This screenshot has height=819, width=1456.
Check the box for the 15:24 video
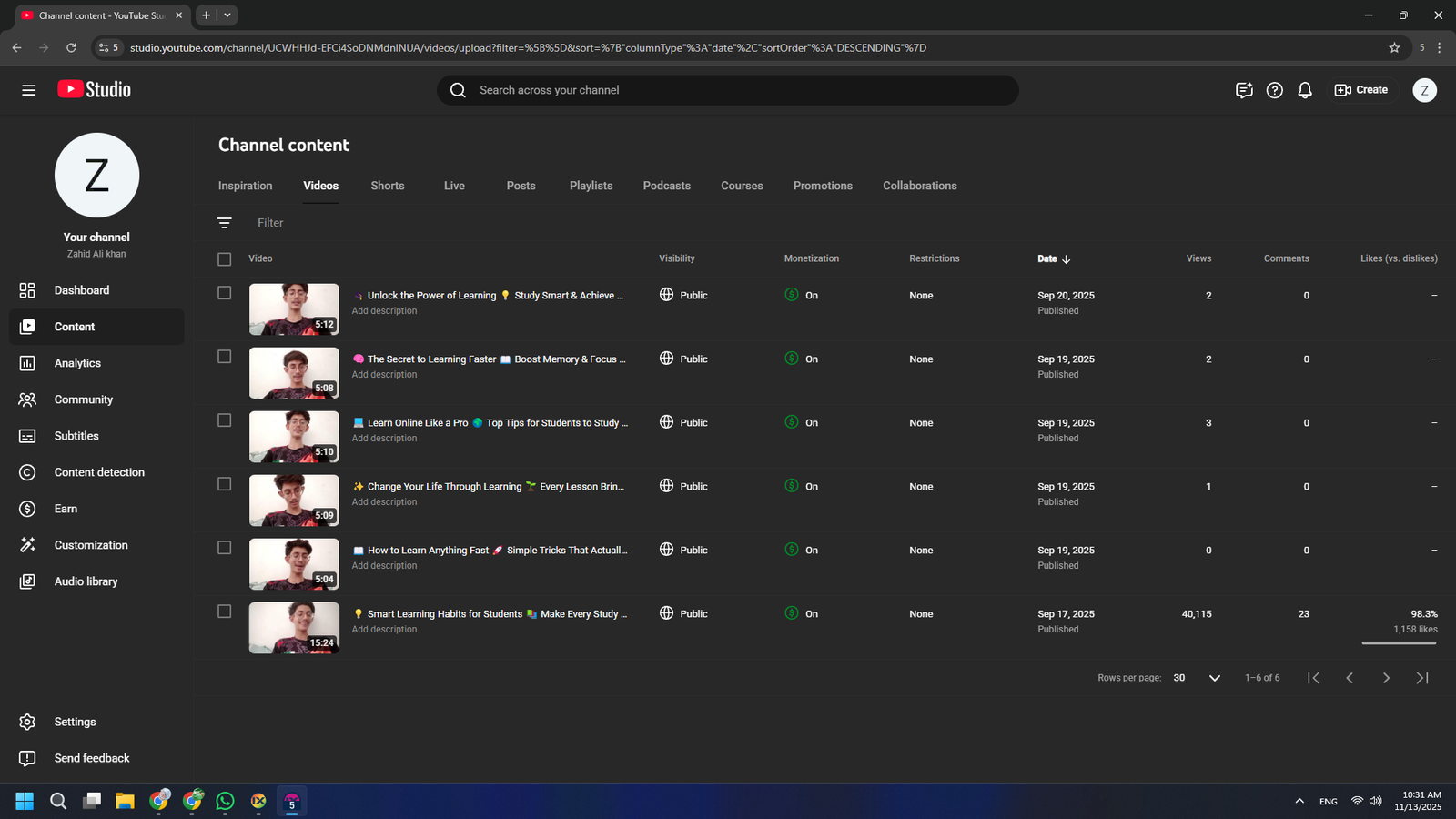(x=225, y=612)
